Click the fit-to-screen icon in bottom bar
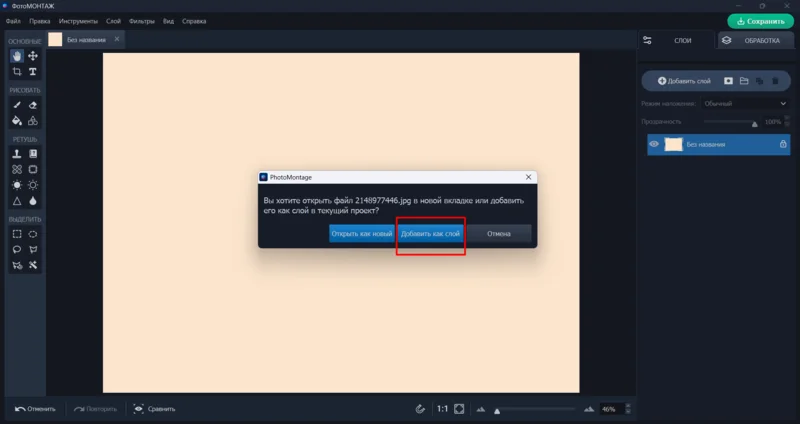Image resolution: width=800 pixels, height=424 pixels. coord(459,409)
